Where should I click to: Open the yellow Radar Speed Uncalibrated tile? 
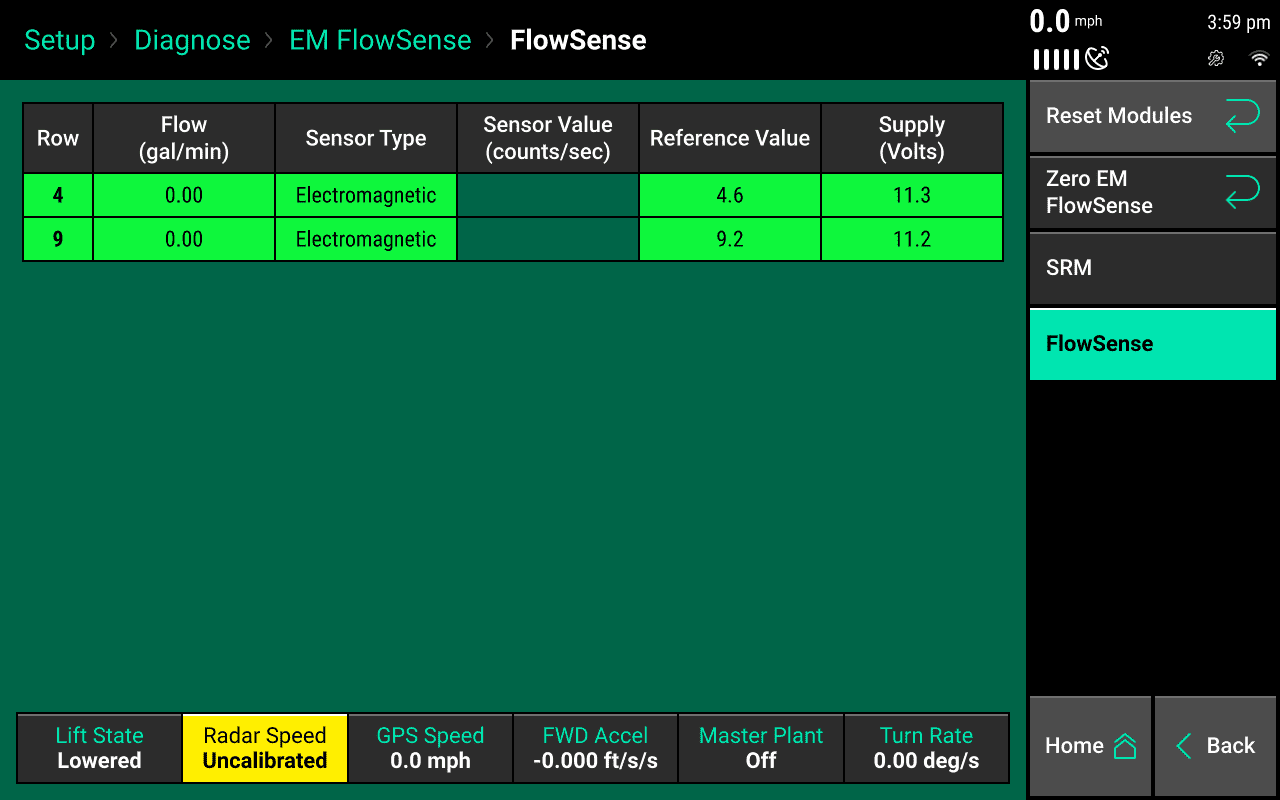[x=265, y=748]
